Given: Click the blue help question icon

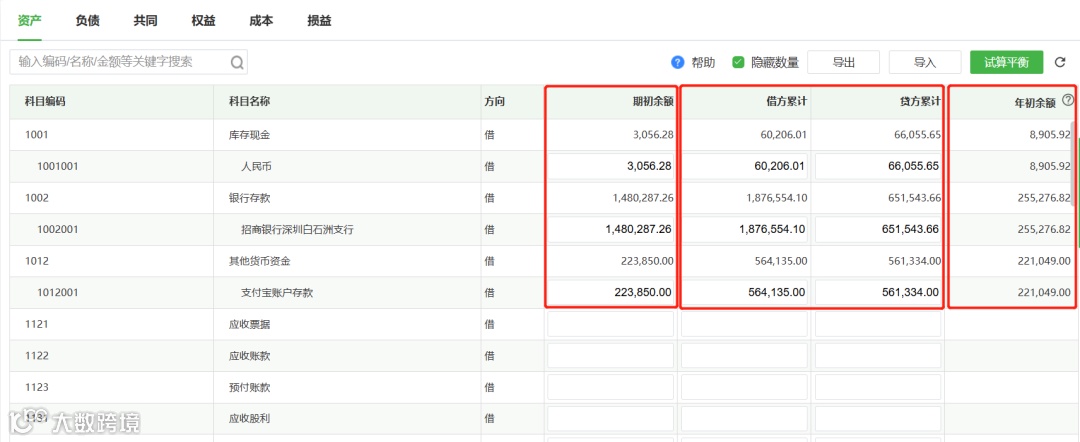Looking at the screenshot, I should 677,62.
